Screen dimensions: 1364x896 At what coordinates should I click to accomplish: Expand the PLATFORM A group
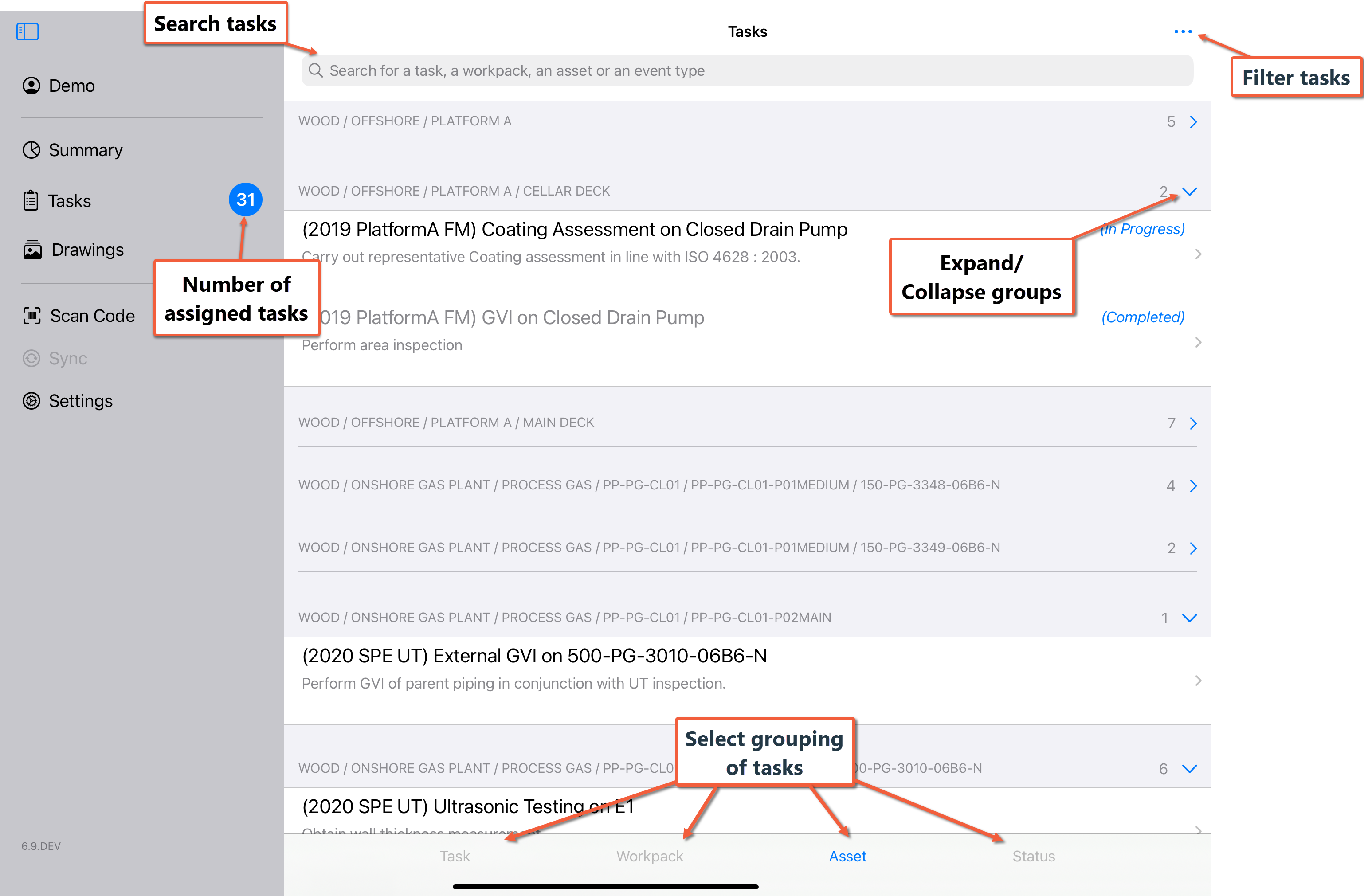(x=1193, y=121)
